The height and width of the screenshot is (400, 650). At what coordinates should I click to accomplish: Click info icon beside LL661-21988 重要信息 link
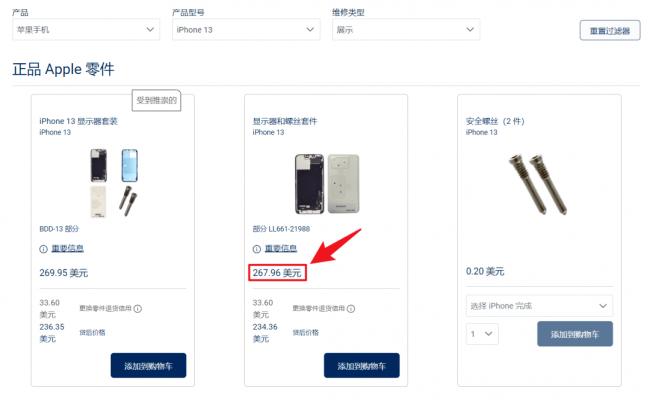[x=257, y=249]
